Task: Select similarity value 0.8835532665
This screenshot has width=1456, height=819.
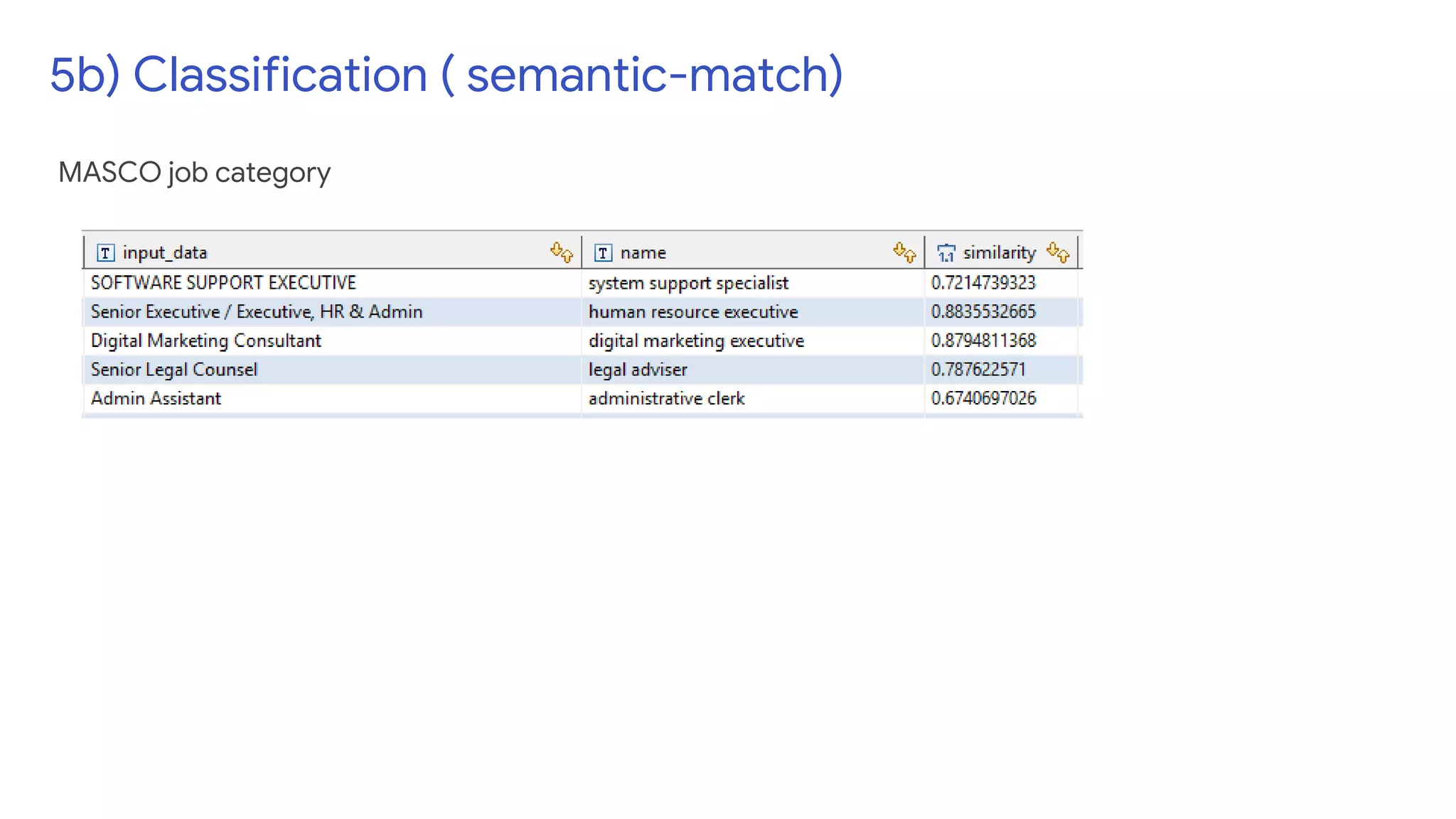Action: tap(1001, 312)
